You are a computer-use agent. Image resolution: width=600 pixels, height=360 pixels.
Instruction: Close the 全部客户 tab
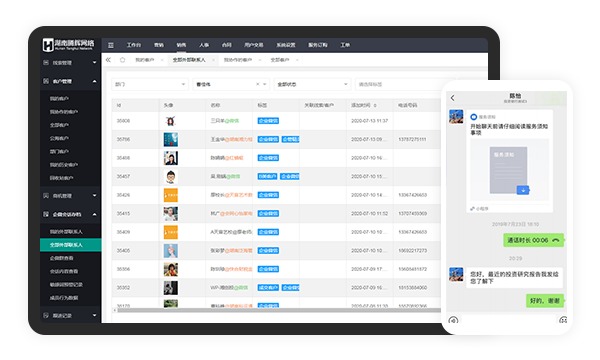point(297,60)
